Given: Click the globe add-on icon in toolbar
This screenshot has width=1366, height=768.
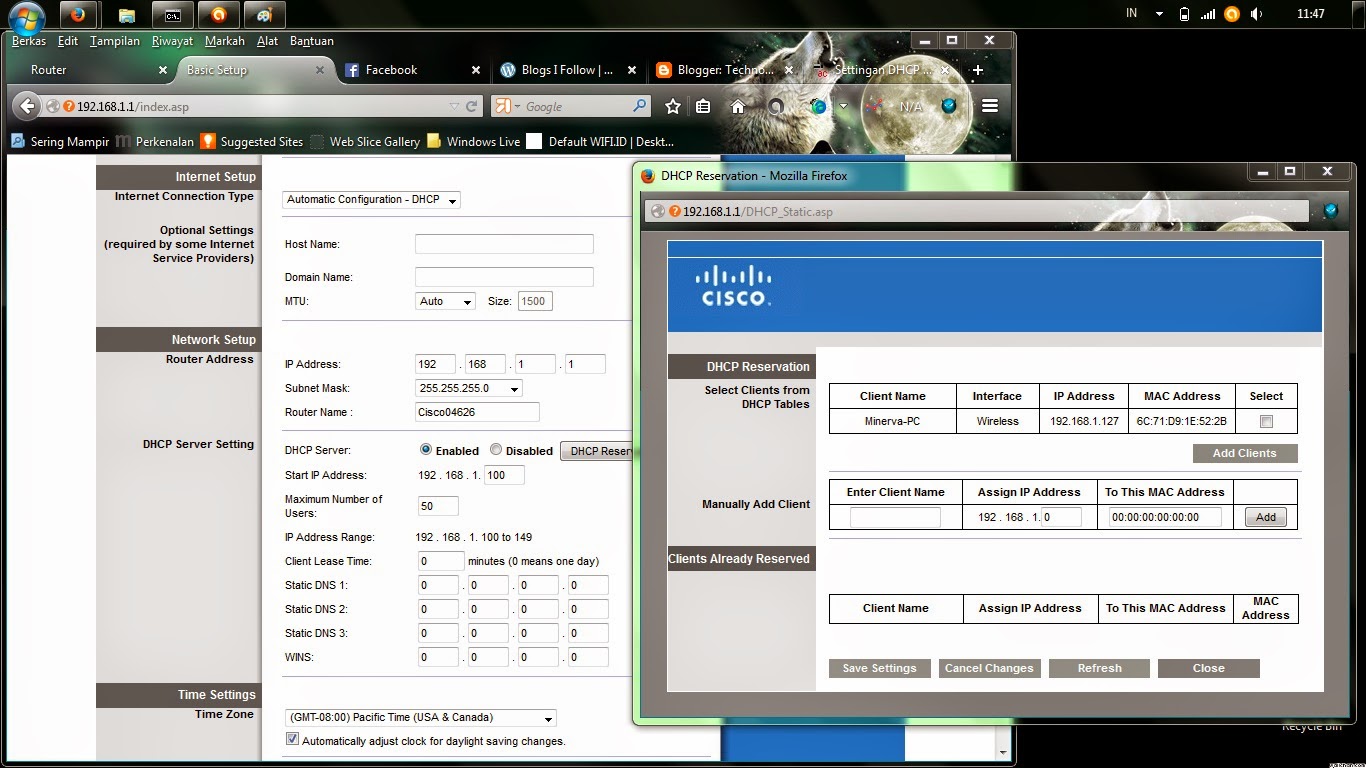Looking at the screenshot, I should [x=820, y=106].
